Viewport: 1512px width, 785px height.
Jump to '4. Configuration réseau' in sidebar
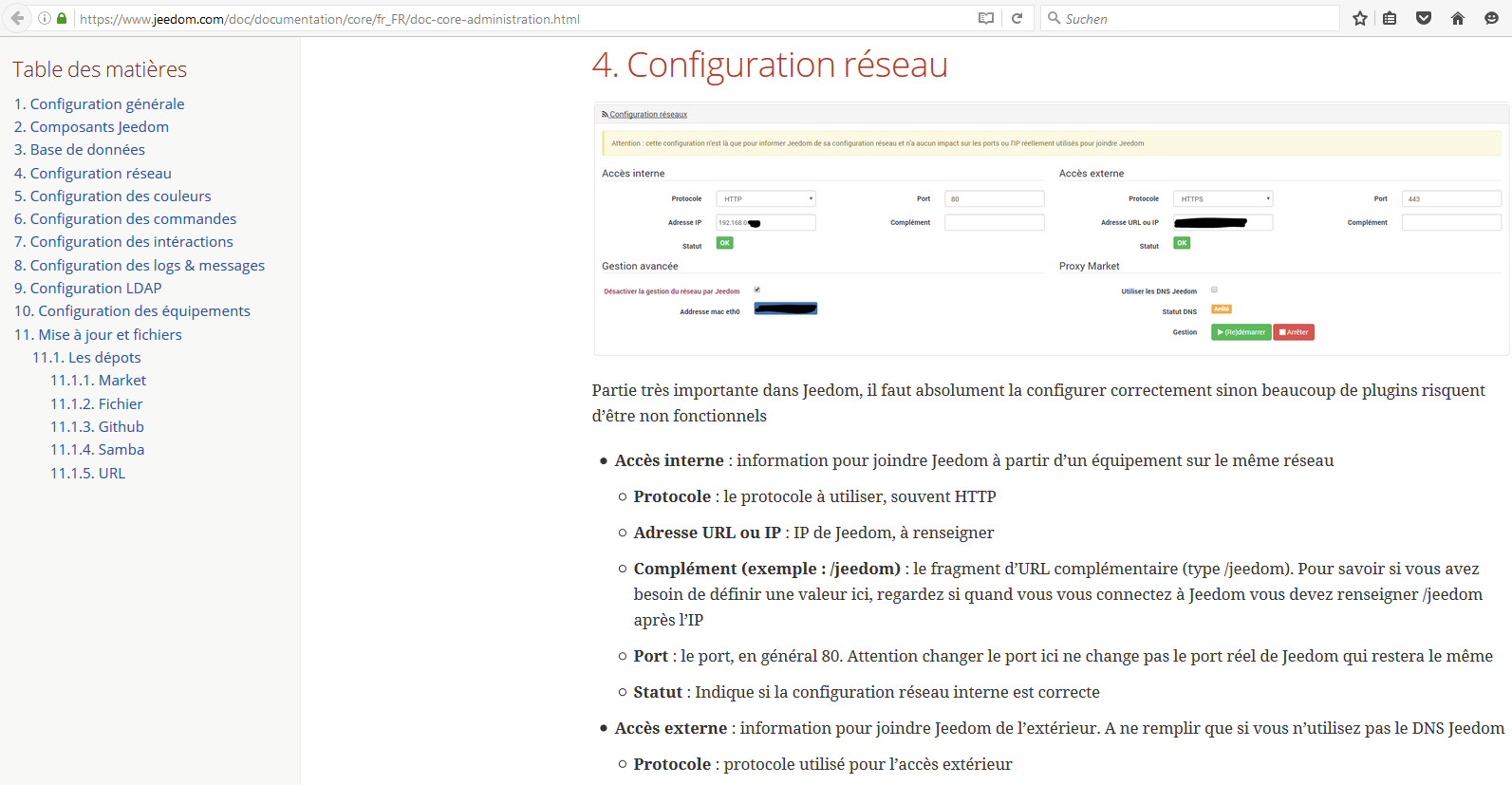click(93, 173)
